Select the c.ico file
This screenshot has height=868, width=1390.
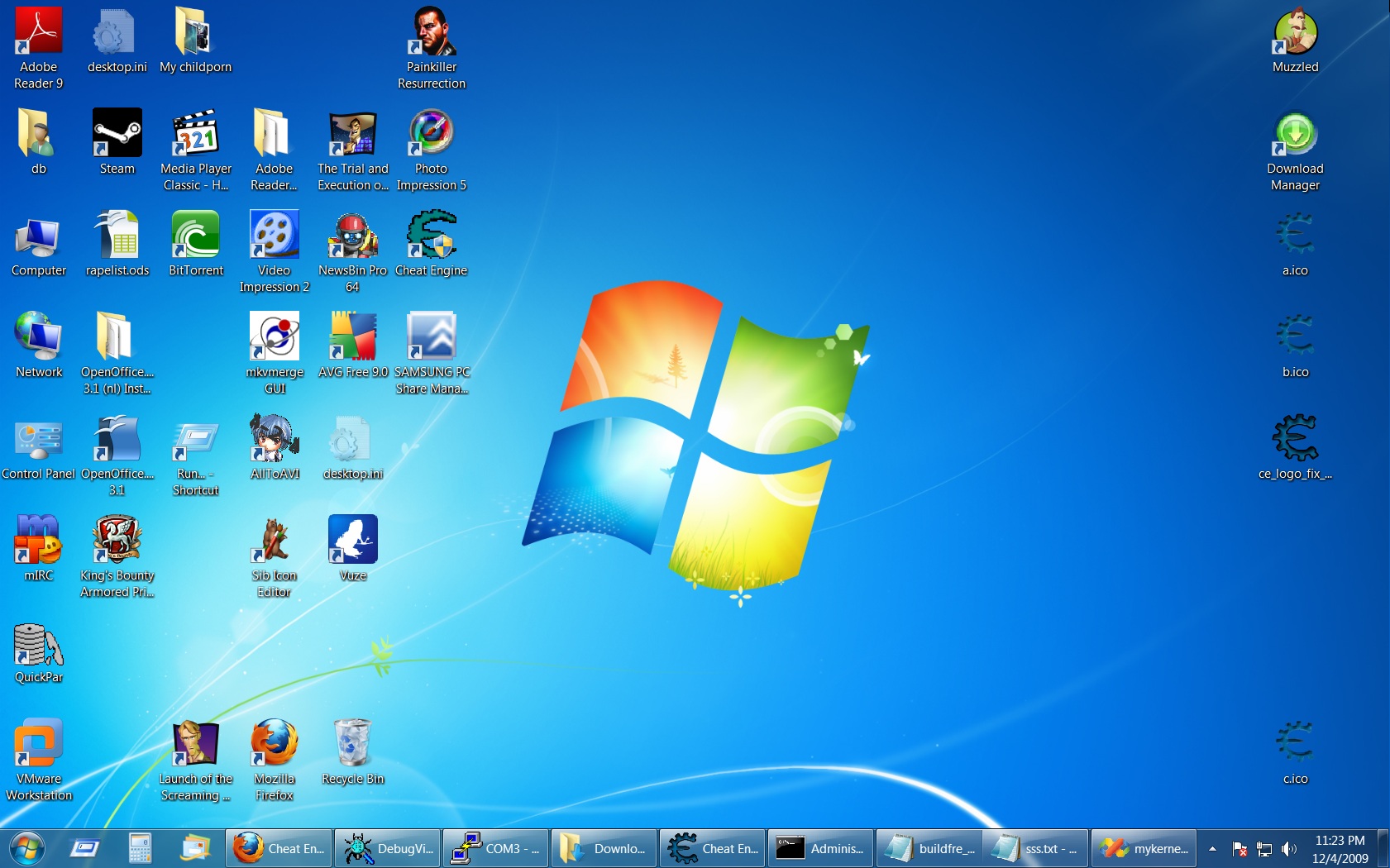1295,752
